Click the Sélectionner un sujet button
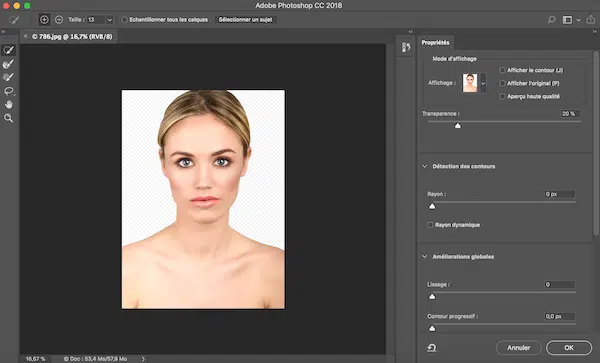 point(246,20)
